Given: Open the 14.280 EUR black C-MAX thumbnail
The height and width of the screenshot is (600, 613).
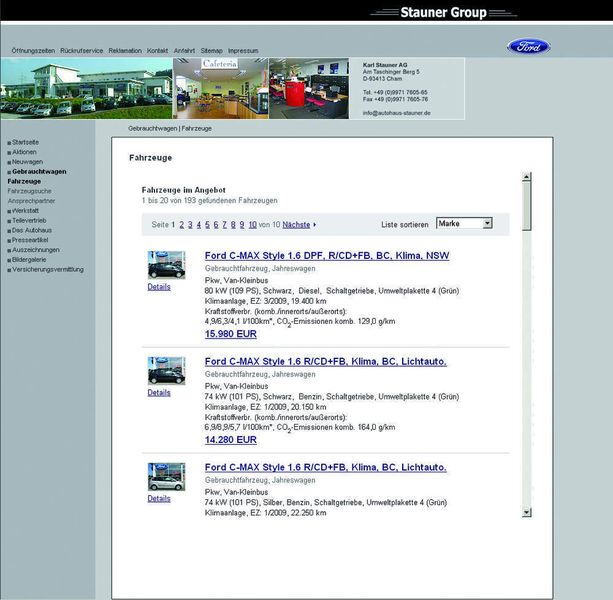Looking at the screenshot, I should pyautogui.click(x=167, y=371).
